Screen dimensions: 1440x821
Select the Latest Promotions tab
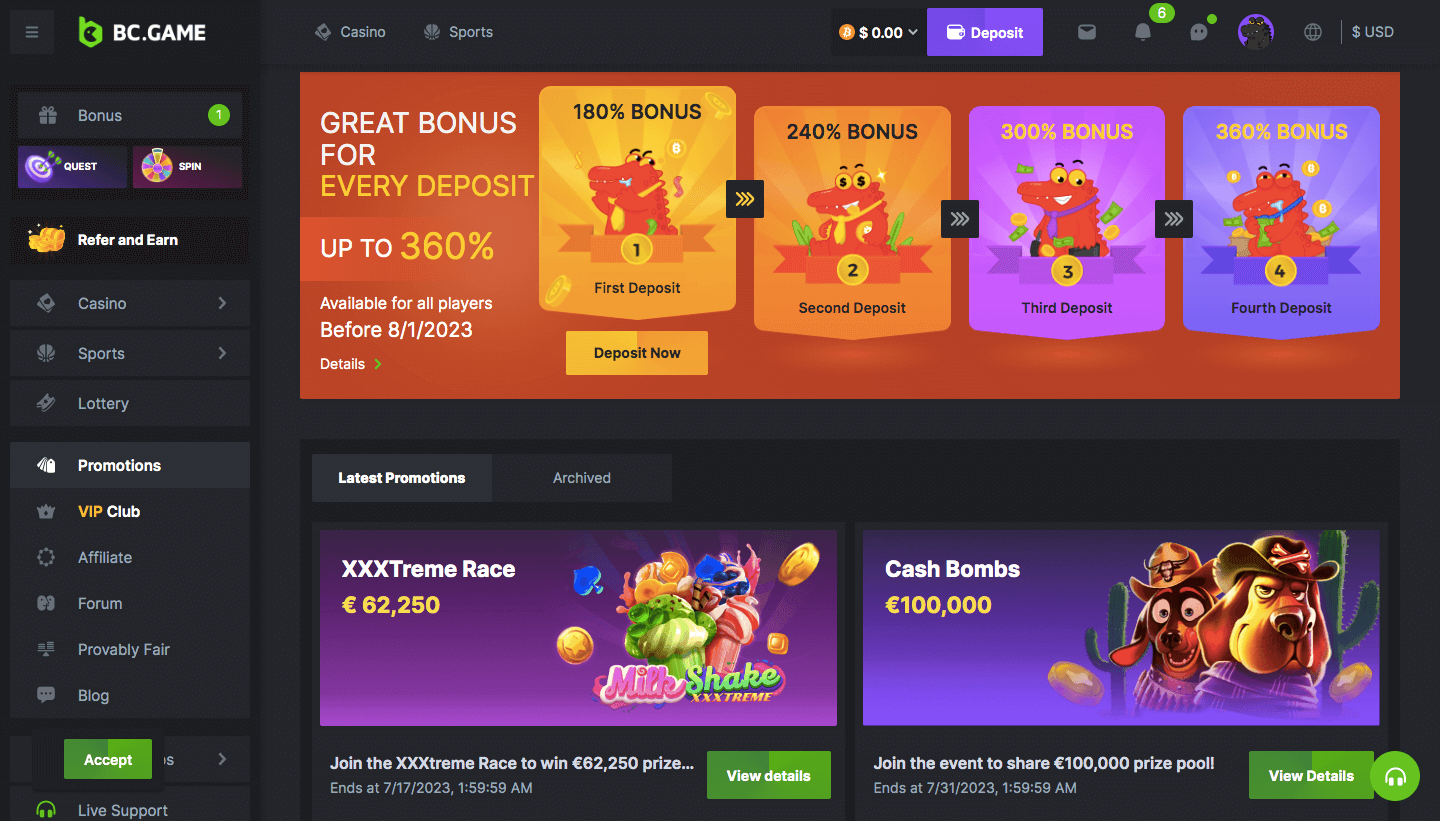[x=402, y=478]
